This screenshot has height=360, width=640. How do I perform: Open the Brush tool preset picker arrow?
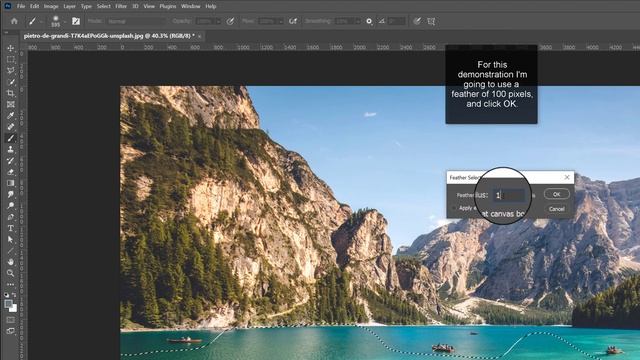click(x=41, y=21)
